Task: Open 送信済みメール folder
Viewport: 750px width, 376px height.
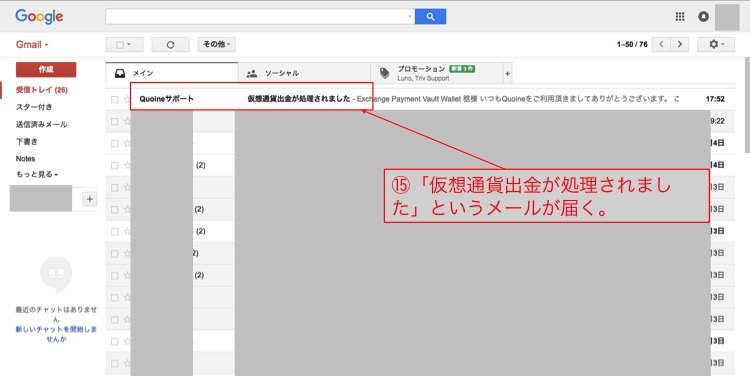Action: tap(42, 124)
